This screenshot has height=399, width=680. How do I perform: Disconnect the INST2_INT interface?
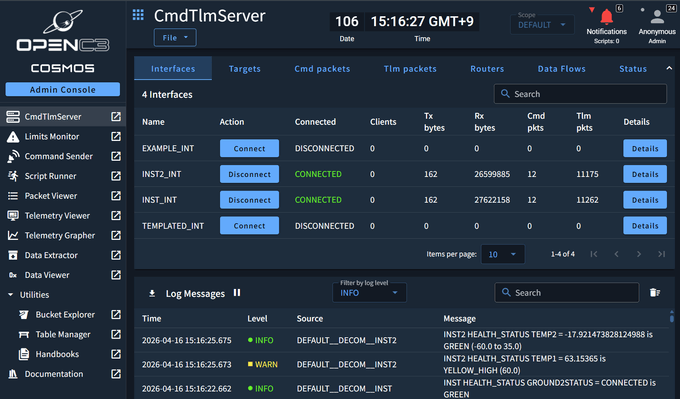[249, 174]
